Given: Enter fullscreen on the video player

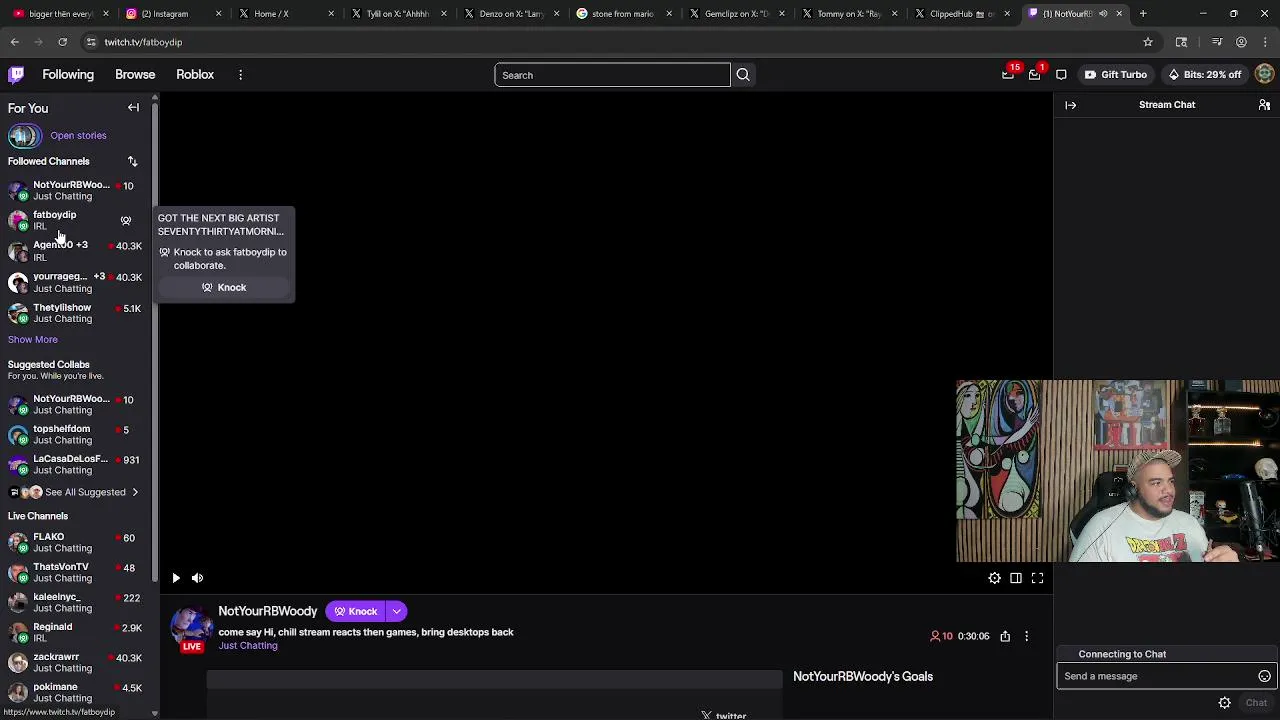Looking at the screenshot, I should click(x=1037, y=578).
